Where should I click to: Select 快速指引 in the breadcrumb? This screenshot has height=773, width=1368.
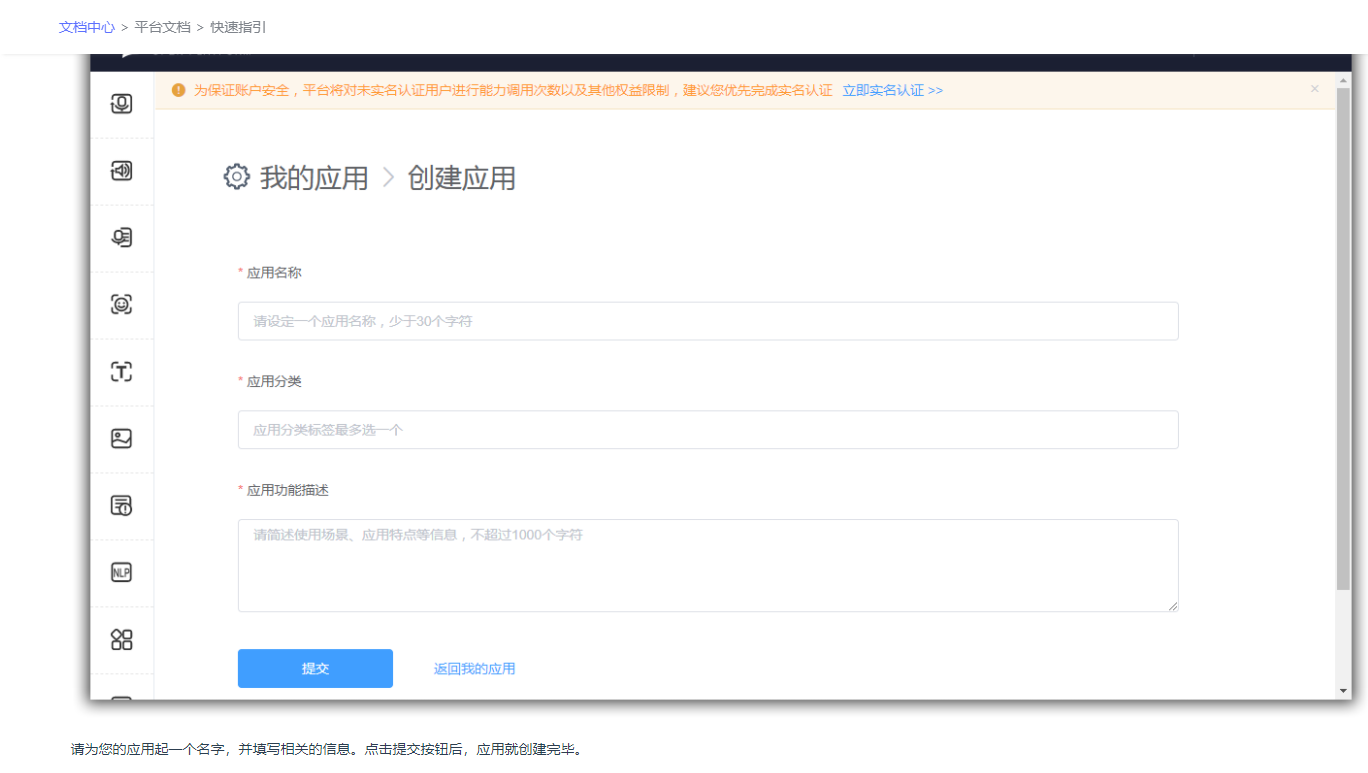point(239,27)
